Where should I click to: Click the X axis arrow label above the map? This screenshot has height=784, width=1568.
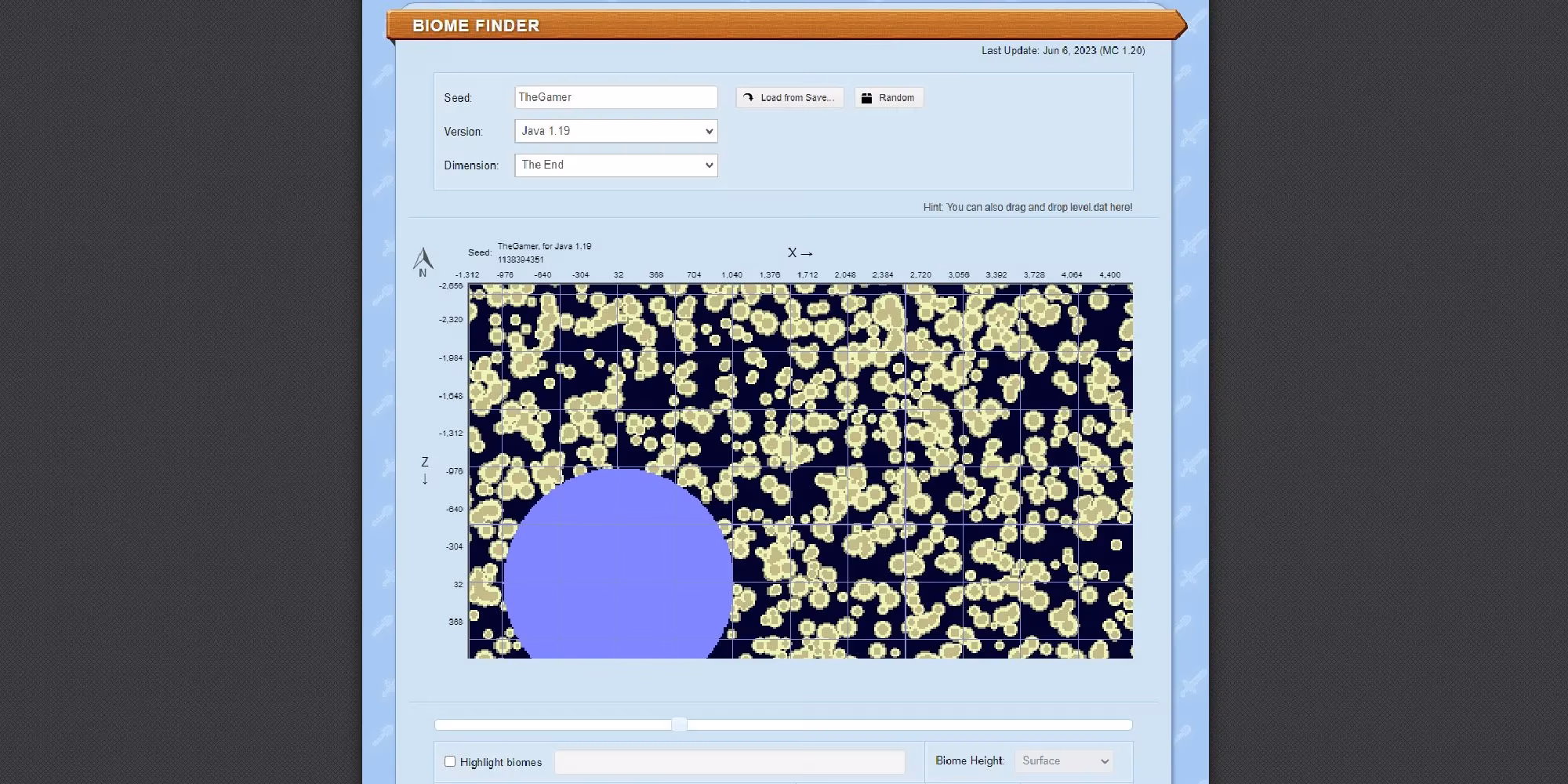click(x=800, y=253)
